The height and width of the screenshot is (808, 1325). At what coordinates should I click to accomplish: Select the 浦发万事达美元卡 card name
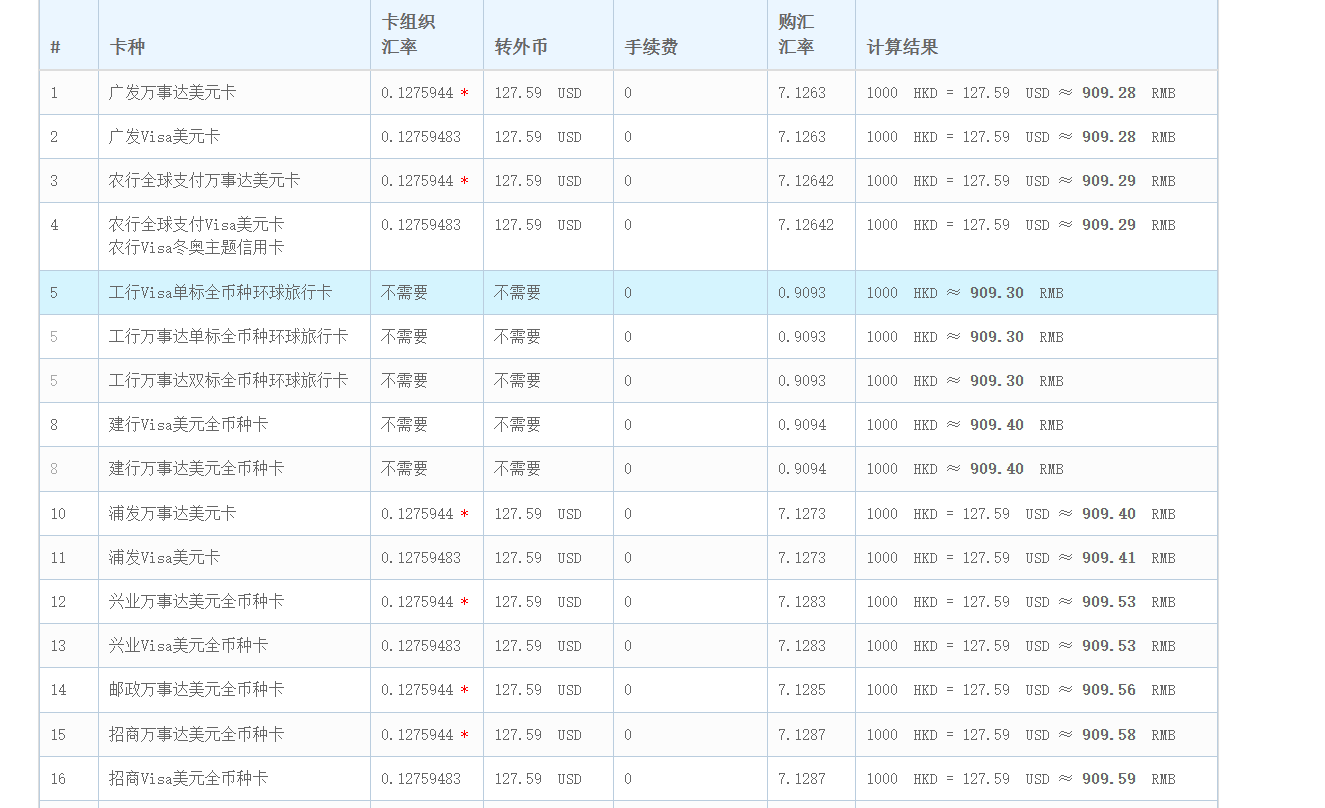(172, 514)
